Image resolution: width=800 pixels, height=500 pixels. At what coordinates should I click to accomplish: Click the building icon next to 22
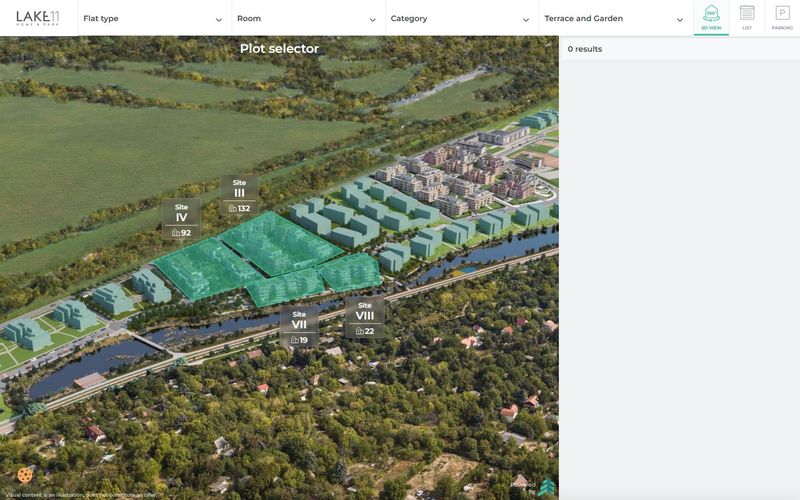(x=360, y=331)
